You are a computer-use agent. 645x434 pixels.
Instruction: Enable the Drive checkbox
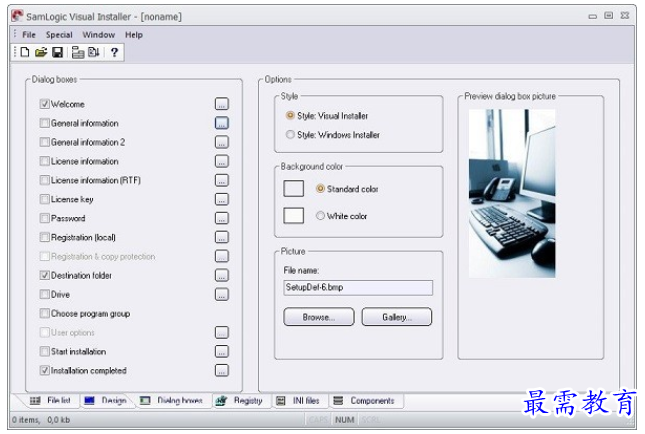point(44,295)
